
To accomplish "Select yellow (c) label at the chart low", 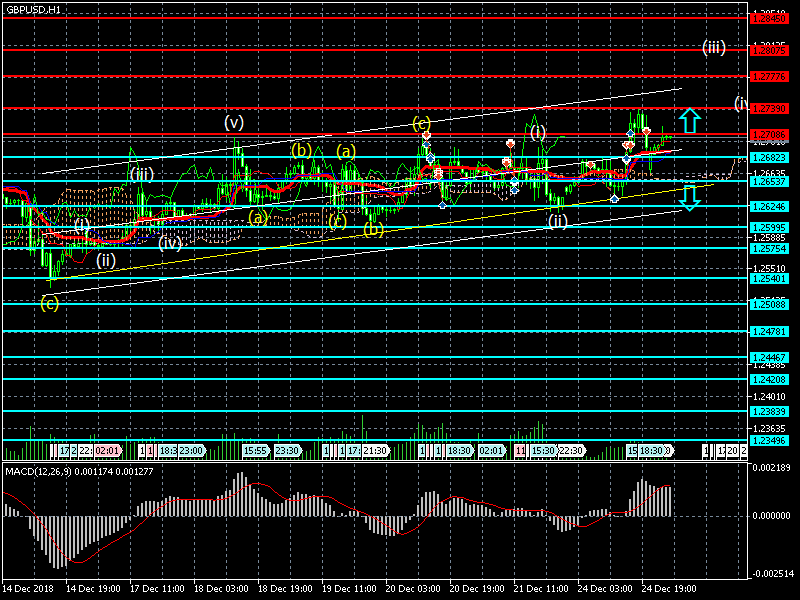I will point(50,303).
